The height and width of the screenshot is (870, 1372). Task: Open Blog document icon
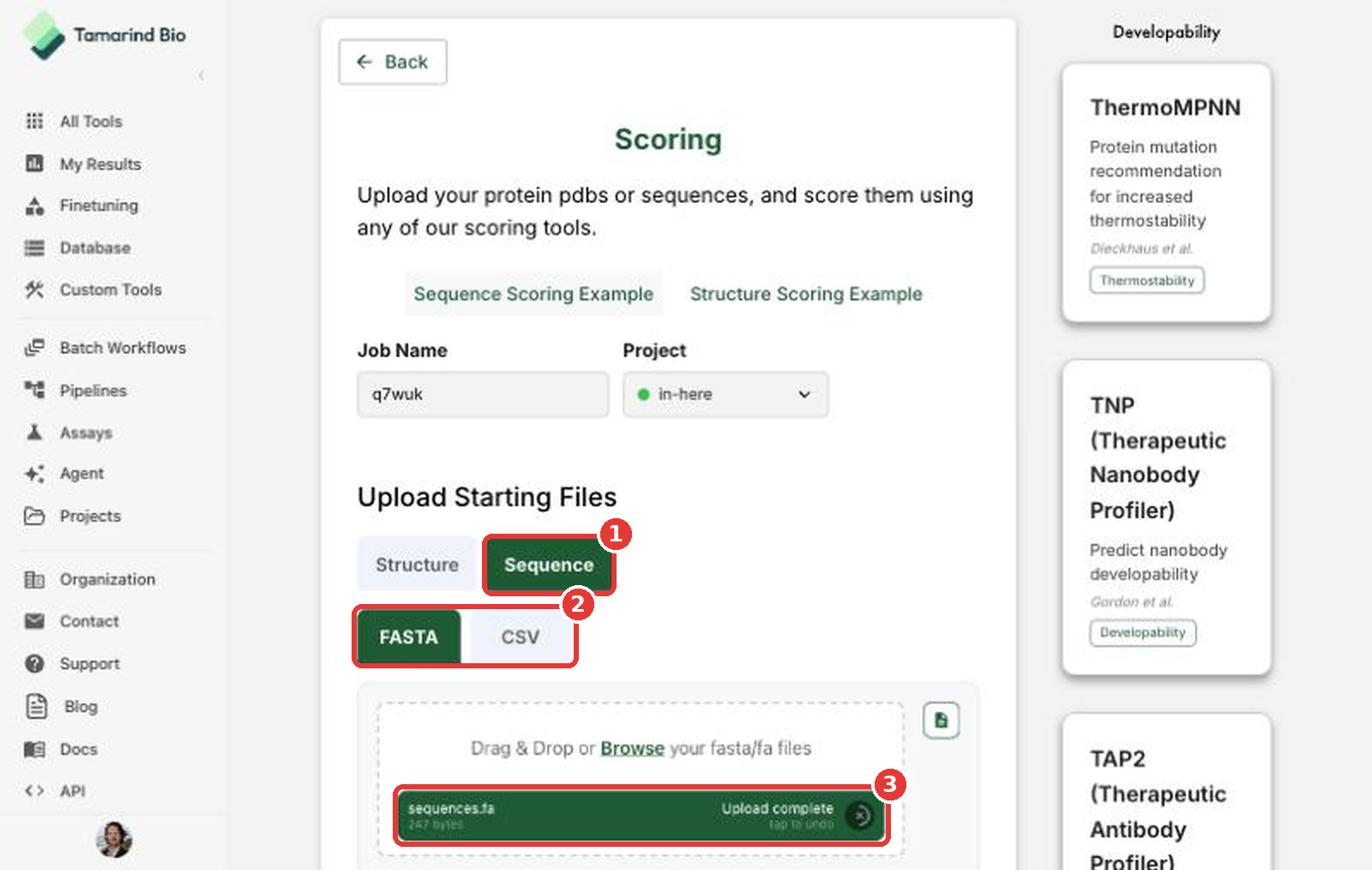[36, 706]
